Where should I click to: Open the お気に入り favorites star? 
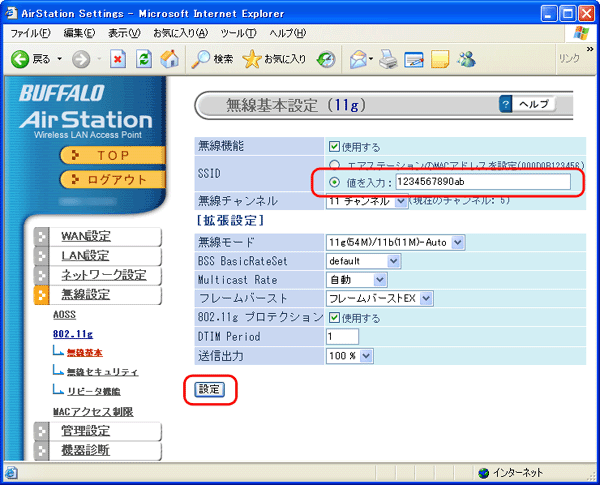point(275,59)
